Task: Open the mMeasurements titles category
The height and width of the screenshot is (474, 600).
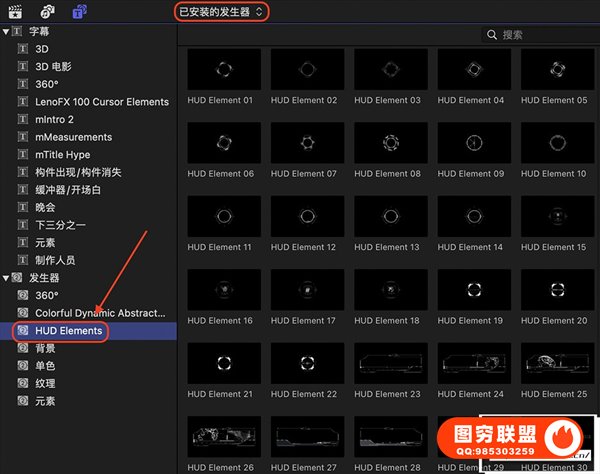Action: tap(73, 137)
